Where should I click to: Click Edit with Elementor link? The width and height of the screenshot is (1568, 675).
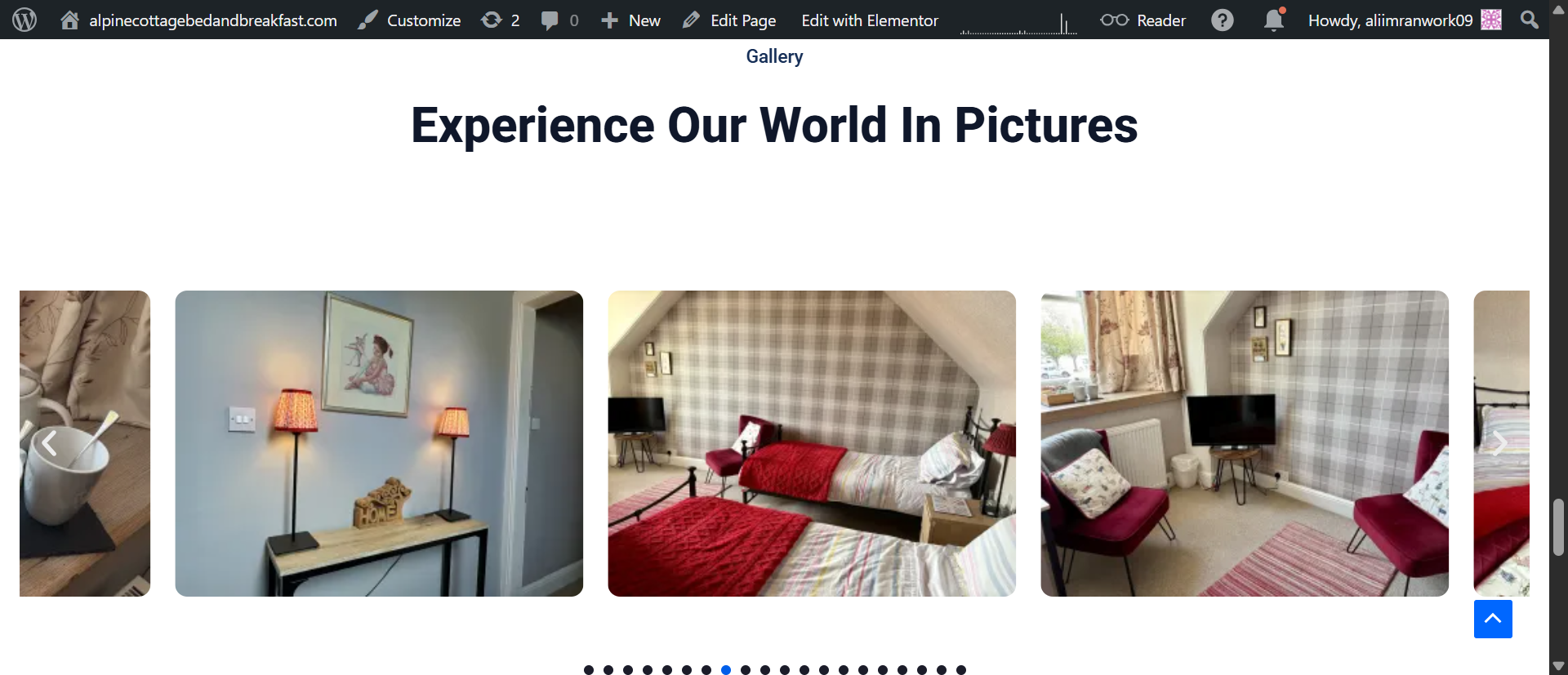870,20
